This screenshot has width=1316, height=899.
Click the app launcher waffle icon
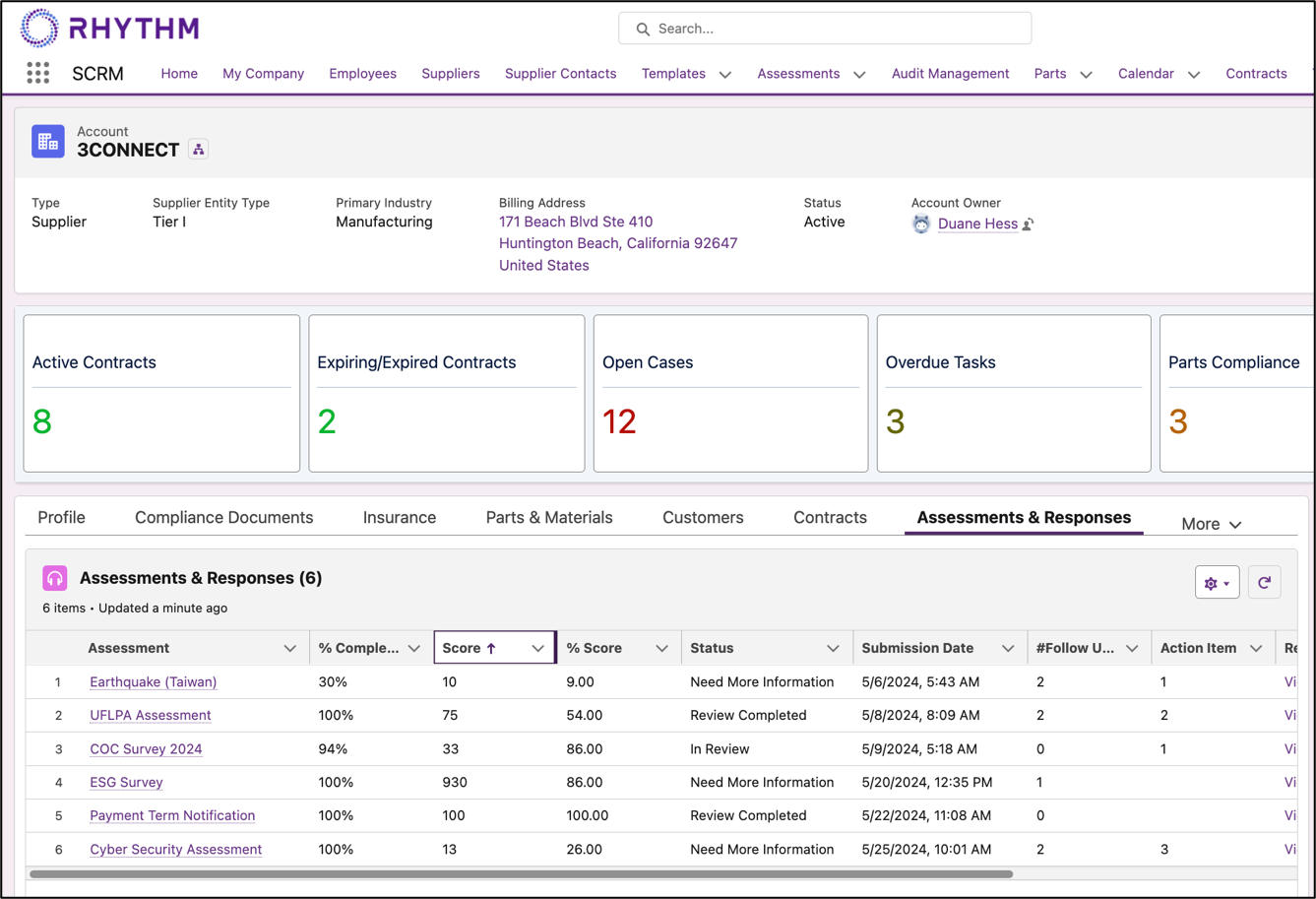tap(37, 73)
